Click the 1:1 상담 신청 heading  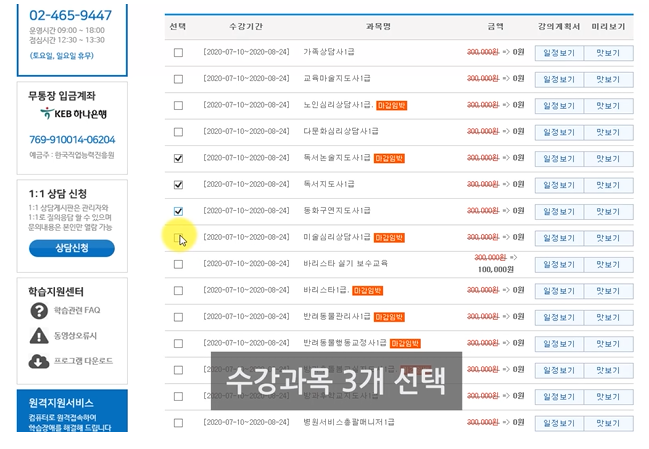pos(58,194)
